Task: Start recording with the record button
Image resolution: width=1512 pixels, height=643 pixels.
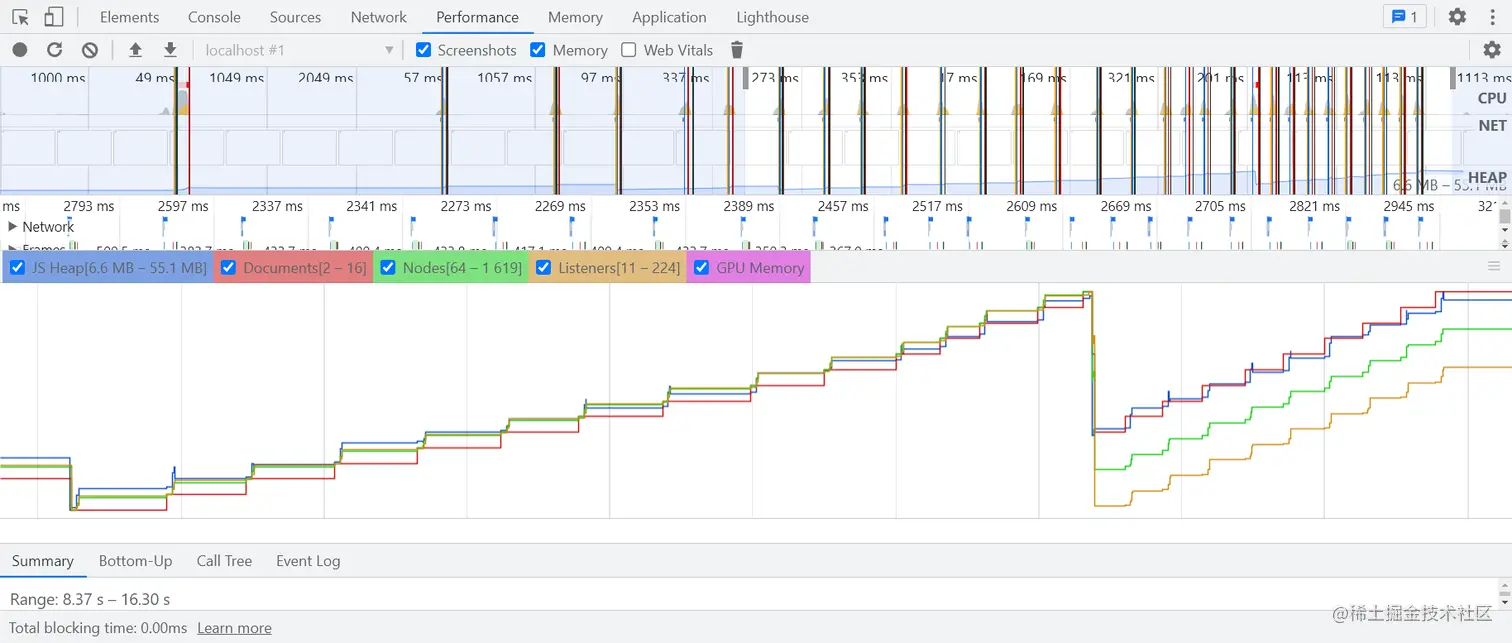Action: pyautogui.click(x=20, y=50)
